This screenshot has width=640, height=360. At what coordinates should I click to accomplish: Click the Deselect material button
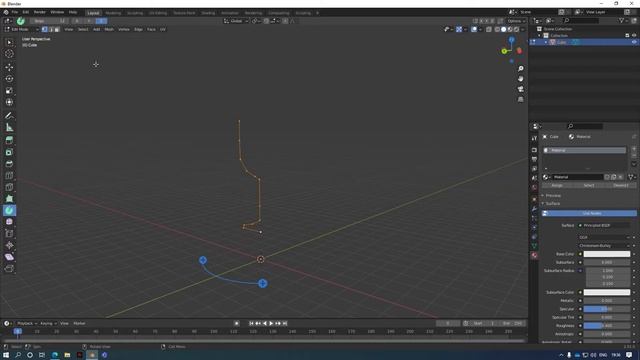(620, 185)
